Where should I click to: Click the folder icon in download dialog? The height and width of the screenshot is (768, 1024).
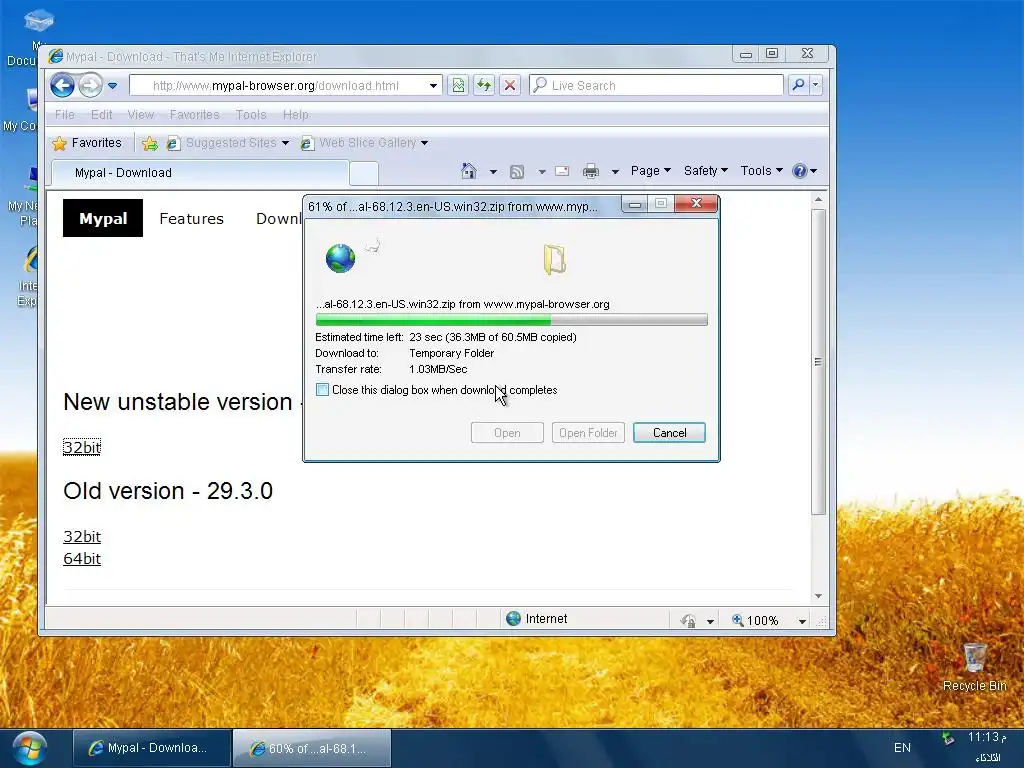point(554,259)
